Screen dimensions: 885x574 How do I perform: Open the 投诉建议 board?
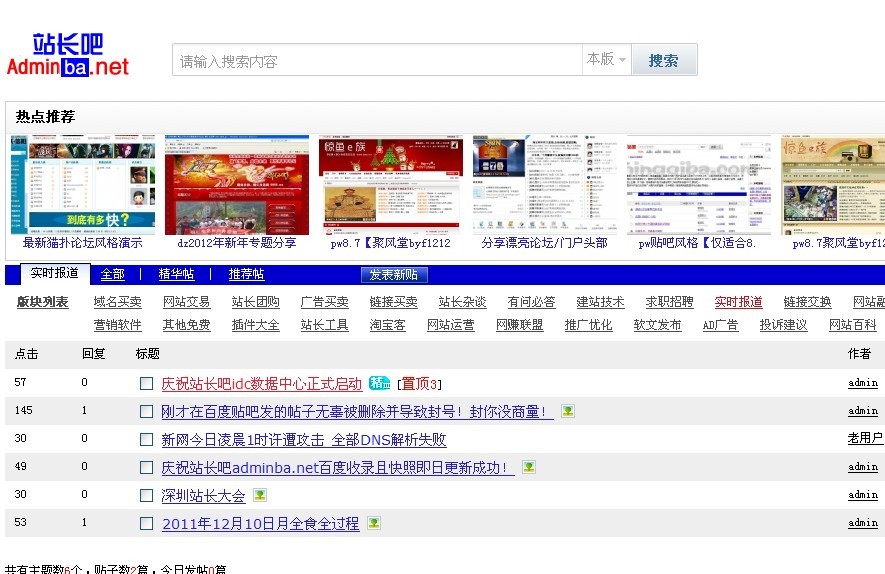coord(783,325)
